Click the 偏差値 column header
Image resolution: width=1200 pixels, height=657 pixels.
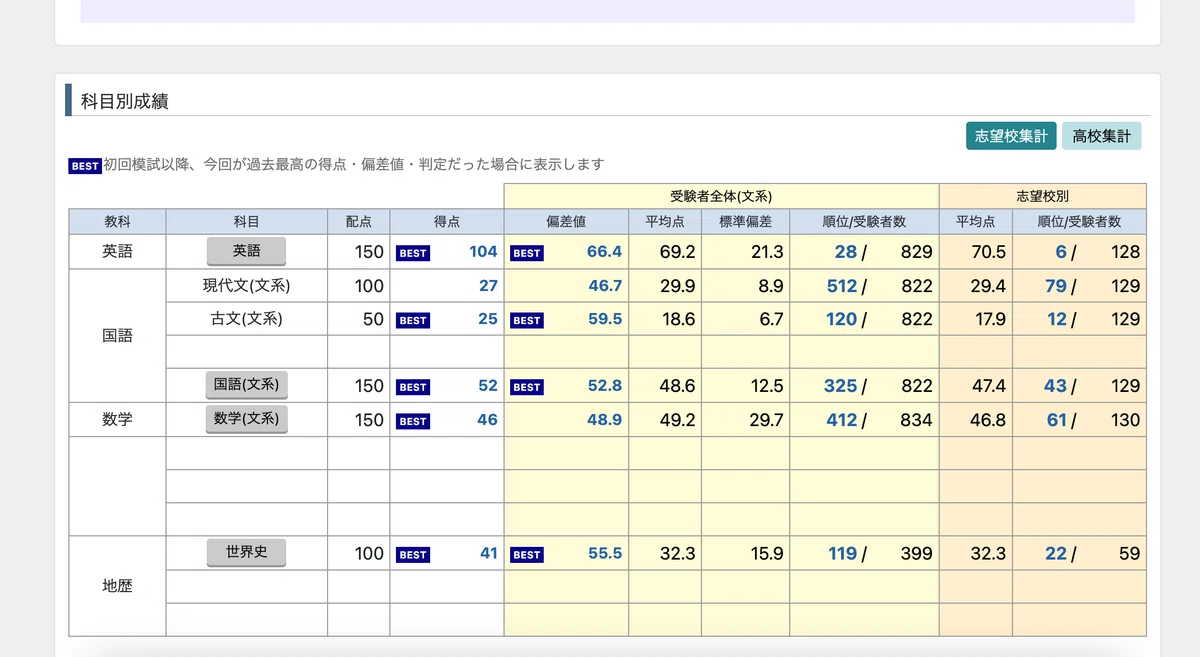pos(566,222)
